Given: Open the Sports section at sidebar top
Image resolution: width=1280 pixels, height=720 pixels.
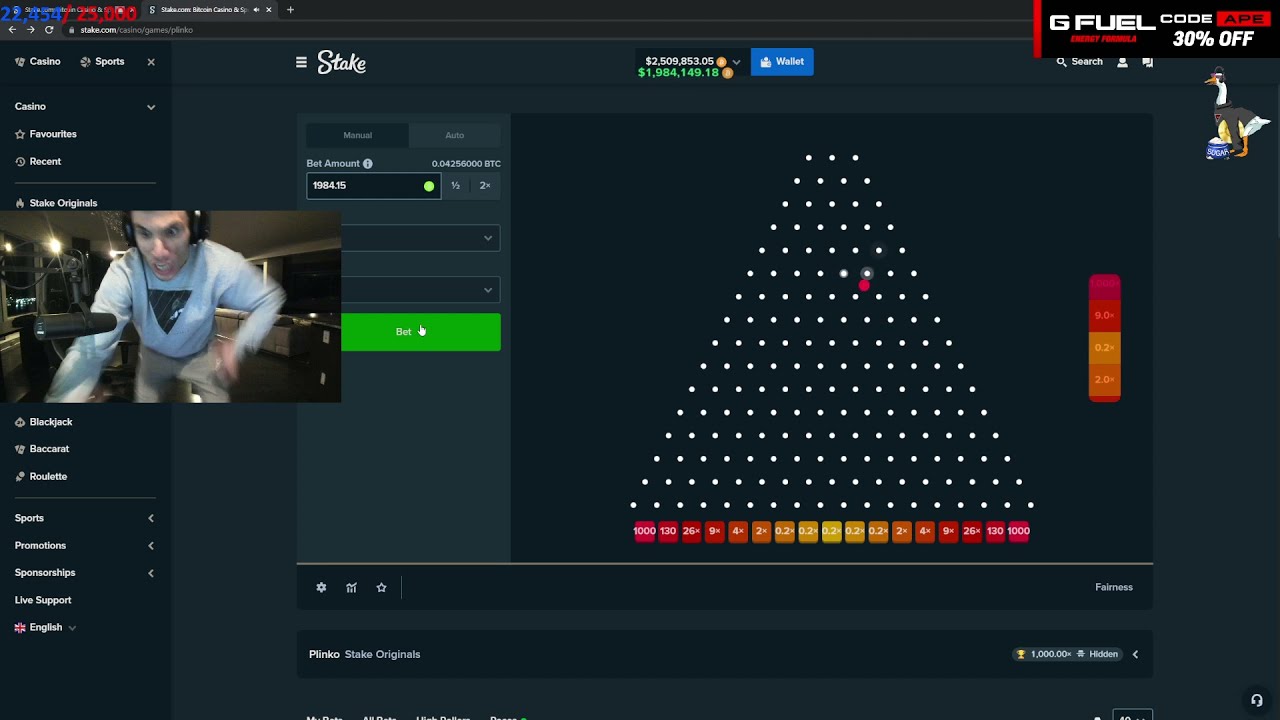Looking at the screenshot, I should [x=102, y=62].
